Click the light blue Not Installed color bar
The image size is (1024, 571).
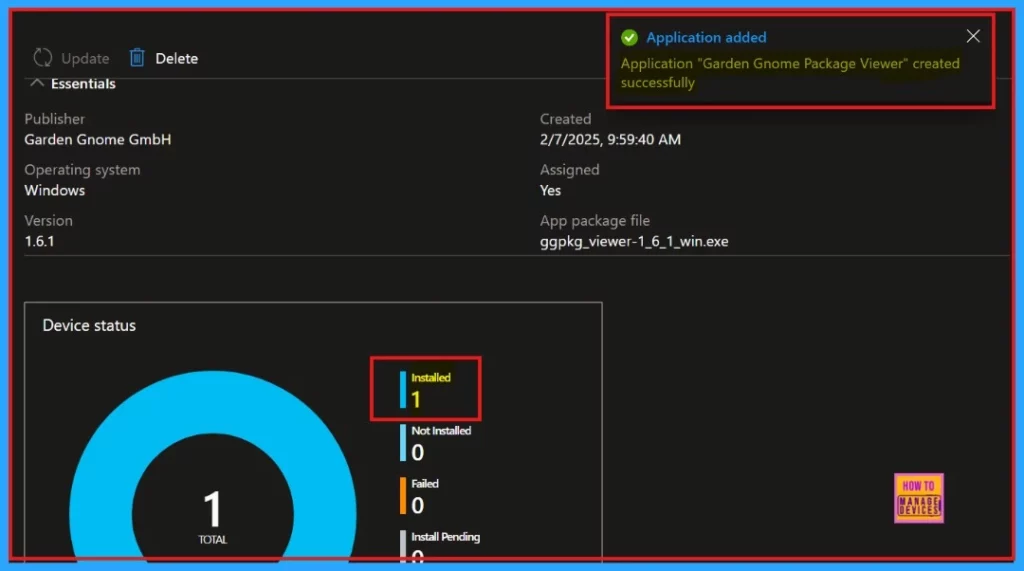pyautogui.click(x=403, y=443)
